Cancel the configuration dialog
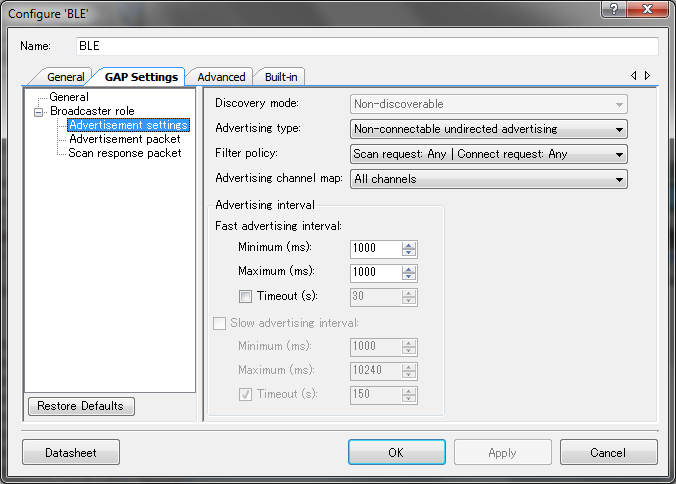The width and height of the screenshot is (676, 484). point(609,452)
